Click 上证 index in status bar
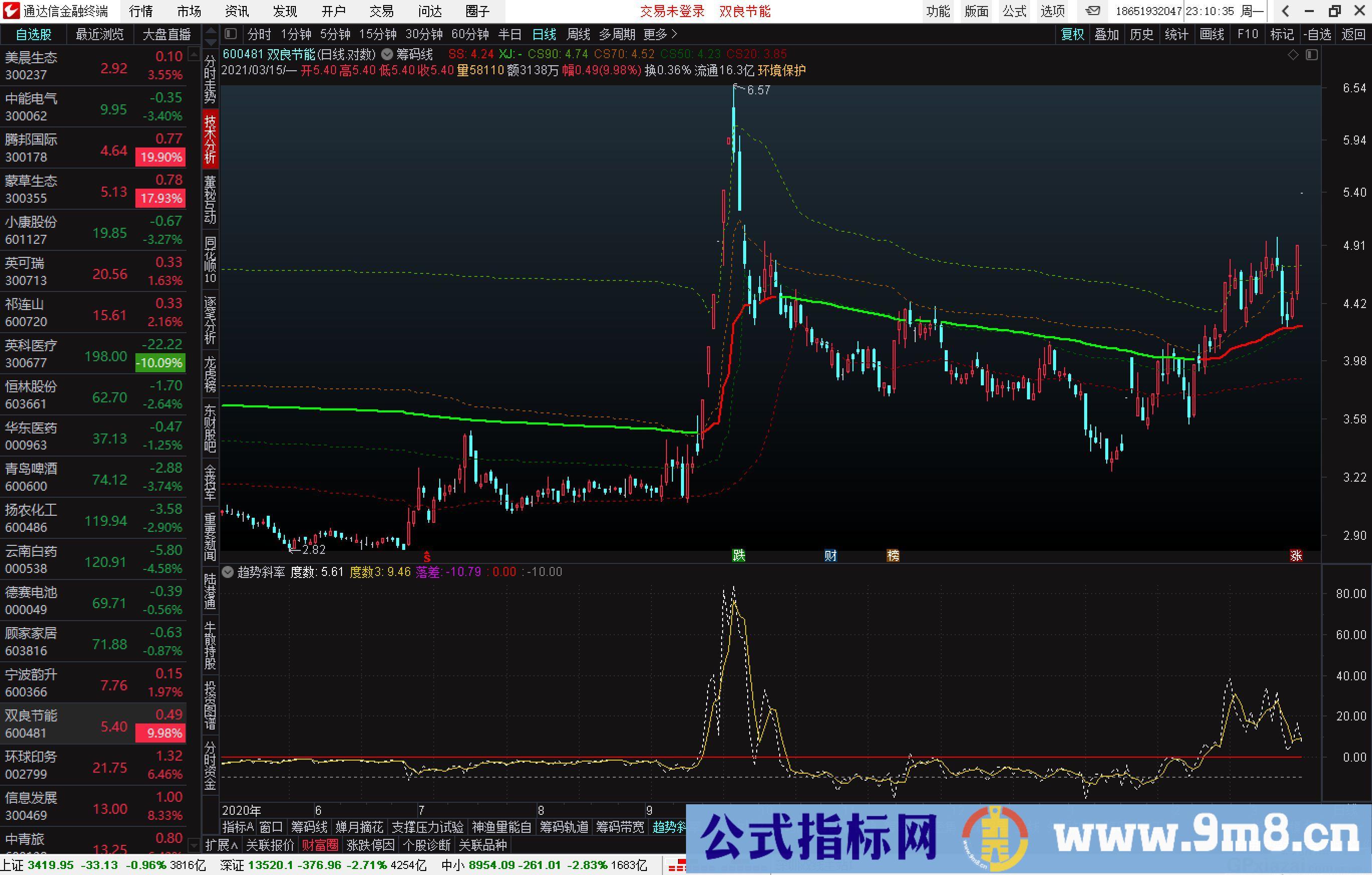The image size is (1372, 875). 104,865
